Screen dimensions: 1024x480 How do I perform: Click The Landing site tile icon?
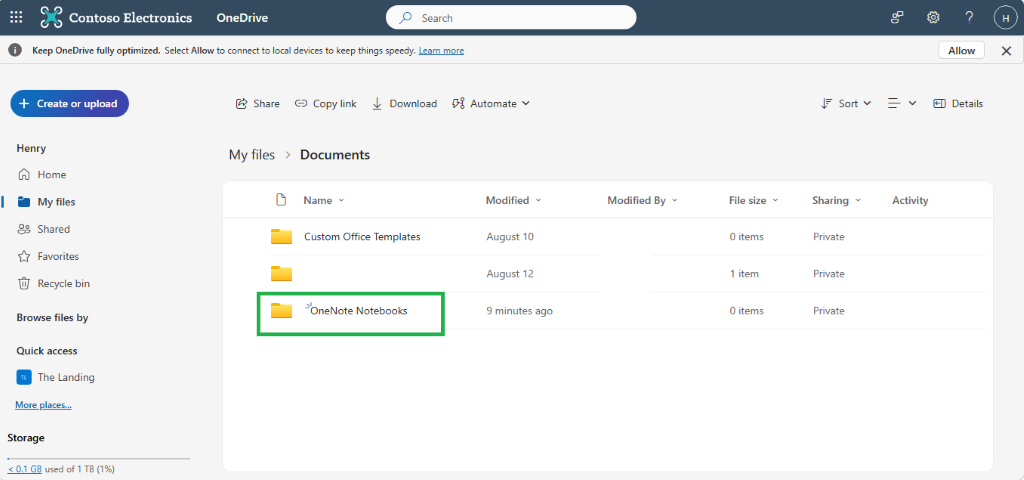pos(24,377)
